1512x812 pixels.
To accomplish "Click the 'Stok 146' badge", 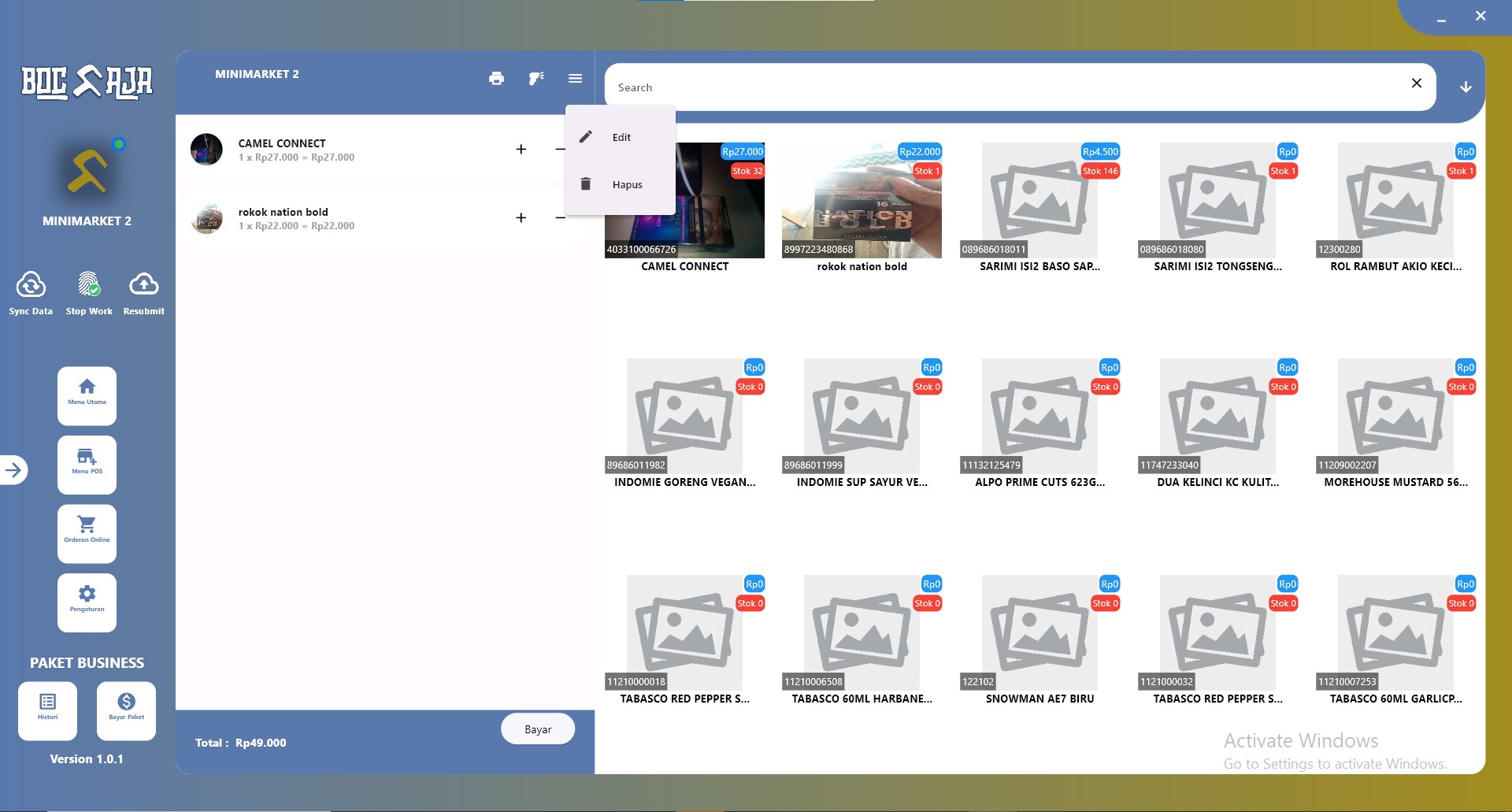I will [1100, 171].
